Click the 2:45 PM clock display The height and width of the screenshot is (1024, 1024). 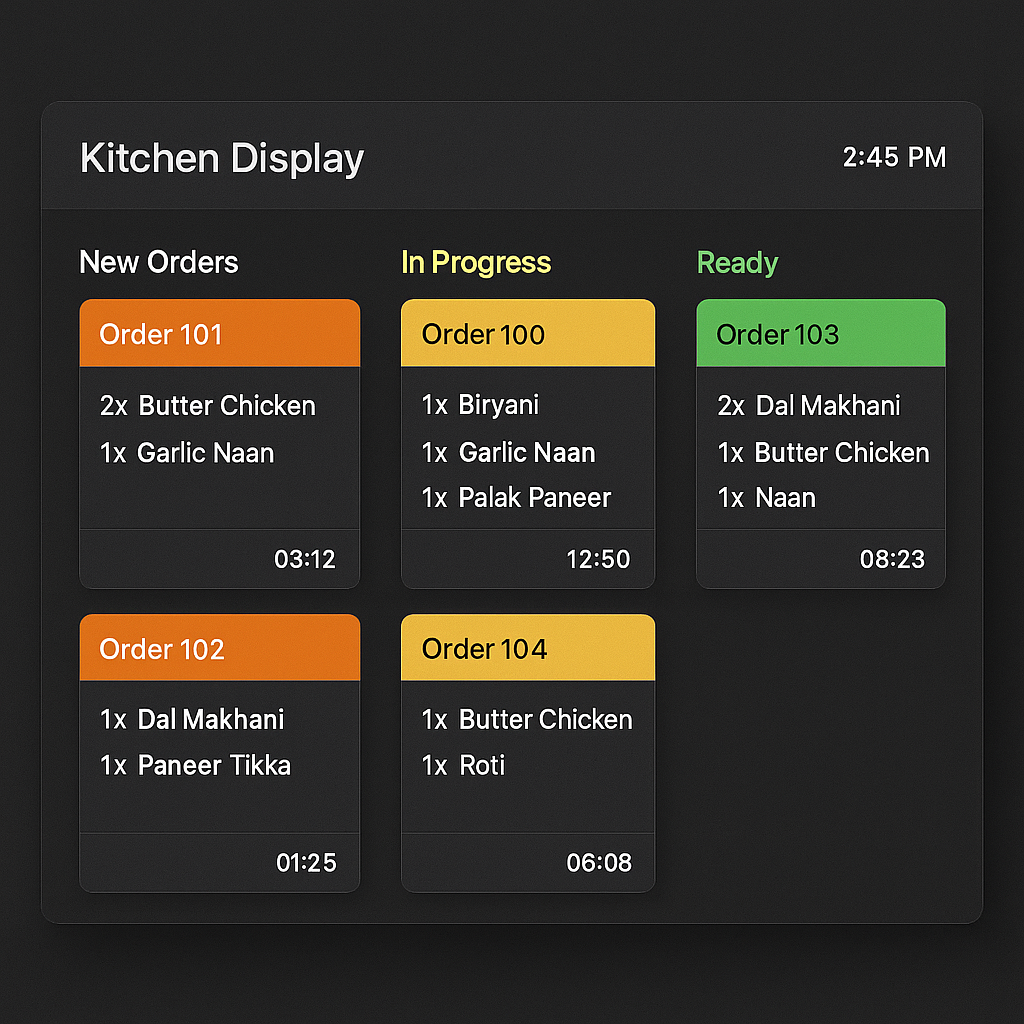click(893, 157)
